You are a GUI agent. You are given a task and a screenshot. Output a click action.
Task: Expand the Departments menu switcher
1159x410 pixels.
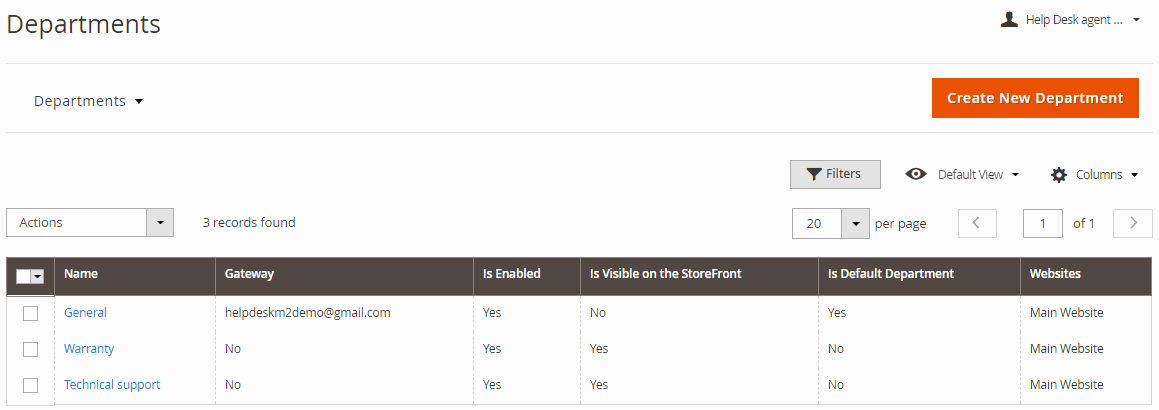click(88, 100)
